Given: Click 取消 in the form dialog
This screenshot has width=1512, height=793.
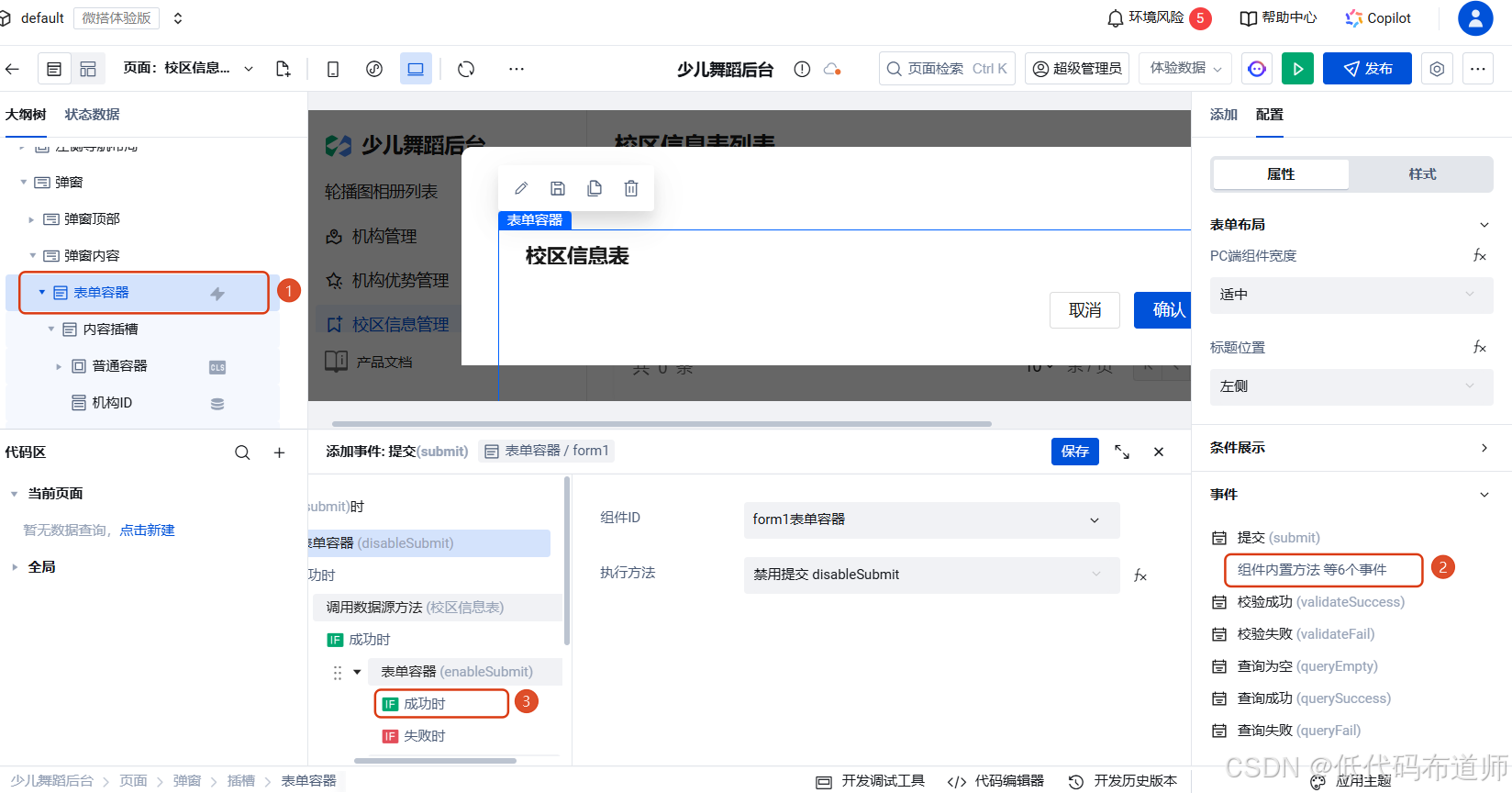Looking at the screenshot, I should 1084,310.
